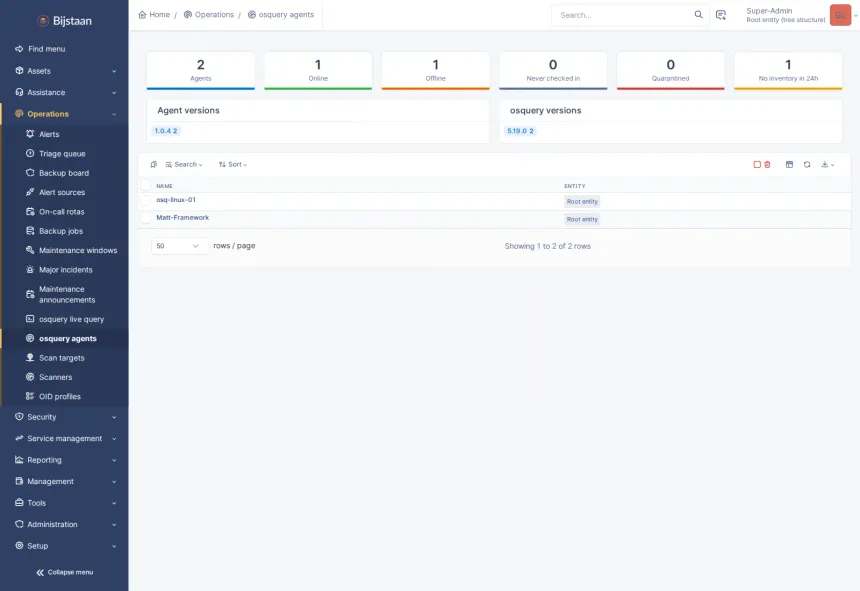The width and height of the screenshot is (860, 591).
Task: Expand the Security menu
Action: tap(64, 417)
